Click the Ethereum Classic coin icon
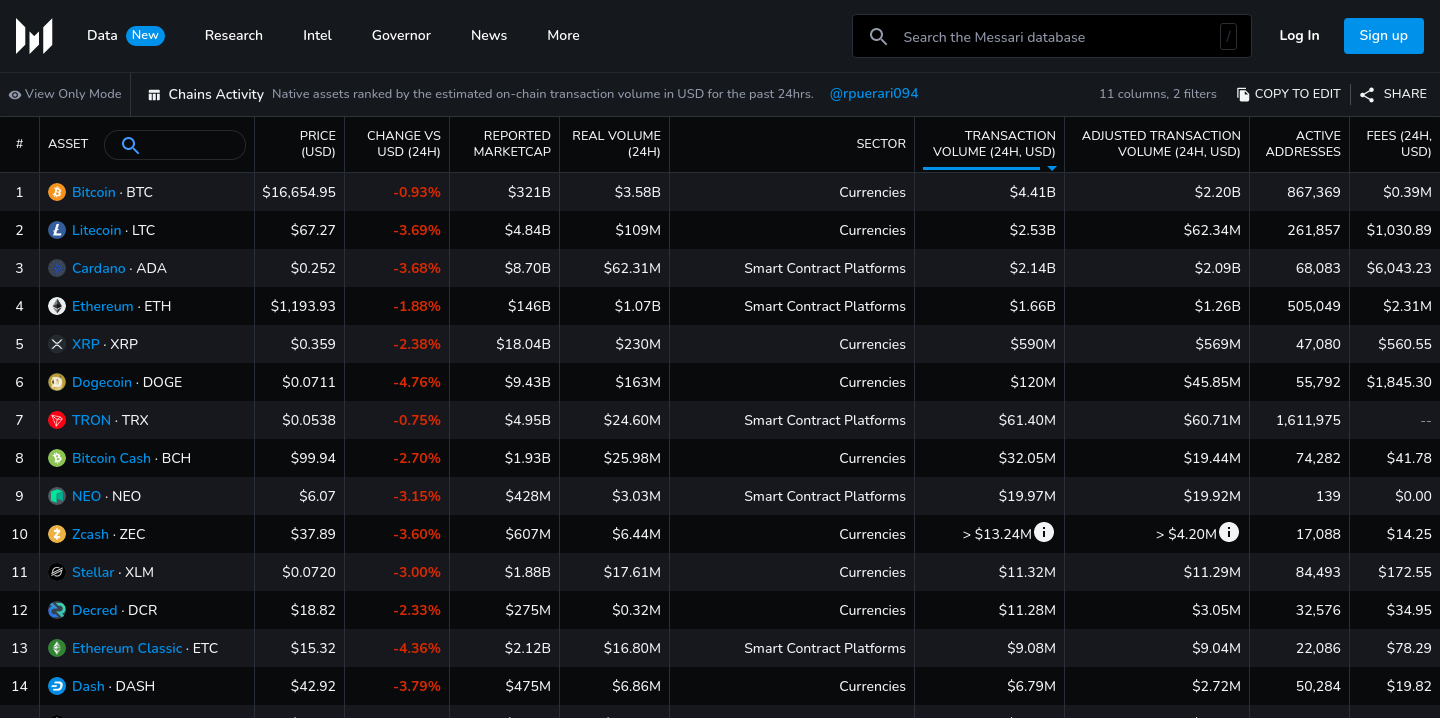Viewport: 1440px width, 718px height. point(57,648)
